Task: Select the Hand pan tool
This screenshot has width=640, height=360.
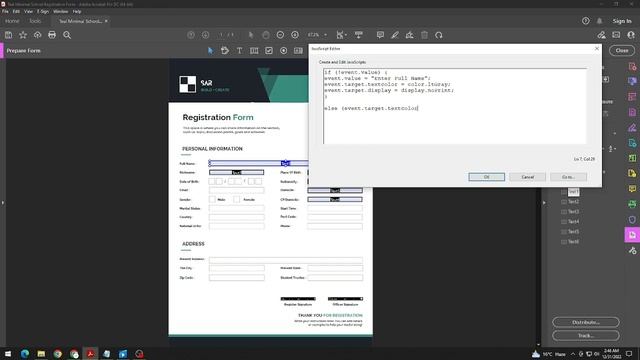Action: [266, 35]
